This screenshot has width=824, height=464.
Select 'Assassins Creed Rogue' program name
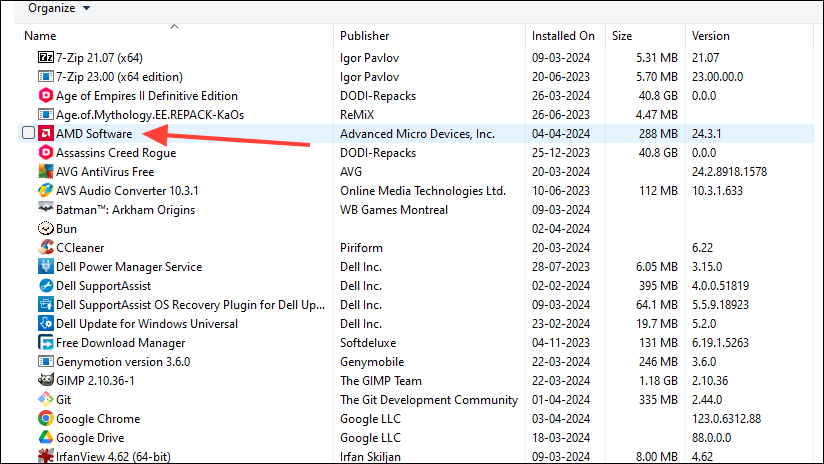click(x=116, y=153)
